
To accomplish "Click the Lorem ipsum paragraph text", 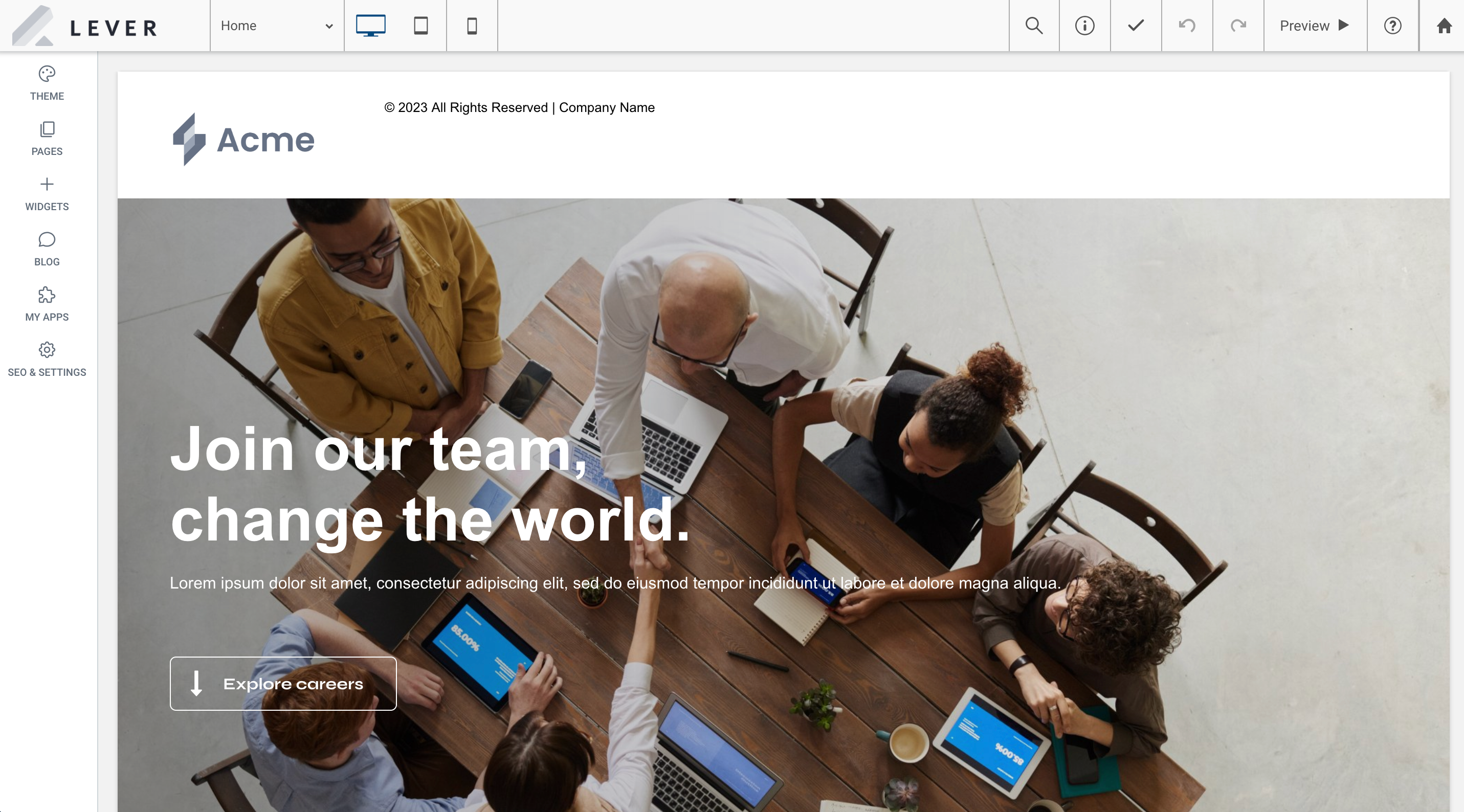I will pyautogui.click(x=615, y=583).
